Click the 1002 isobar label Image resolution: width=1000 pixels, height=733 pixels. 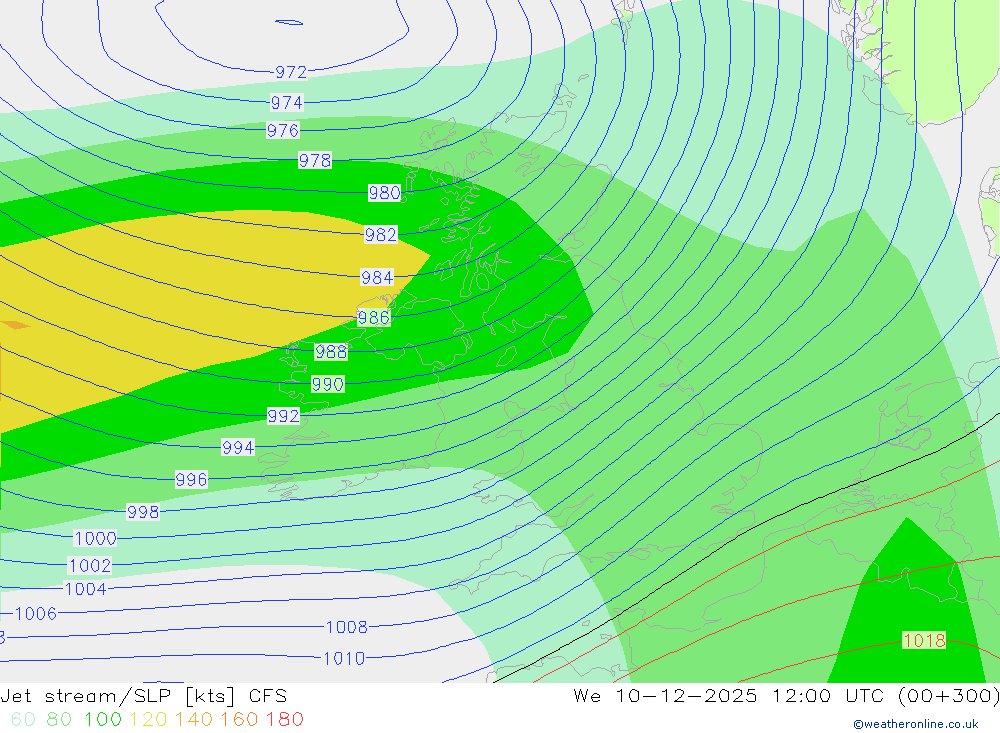point(90,566)
